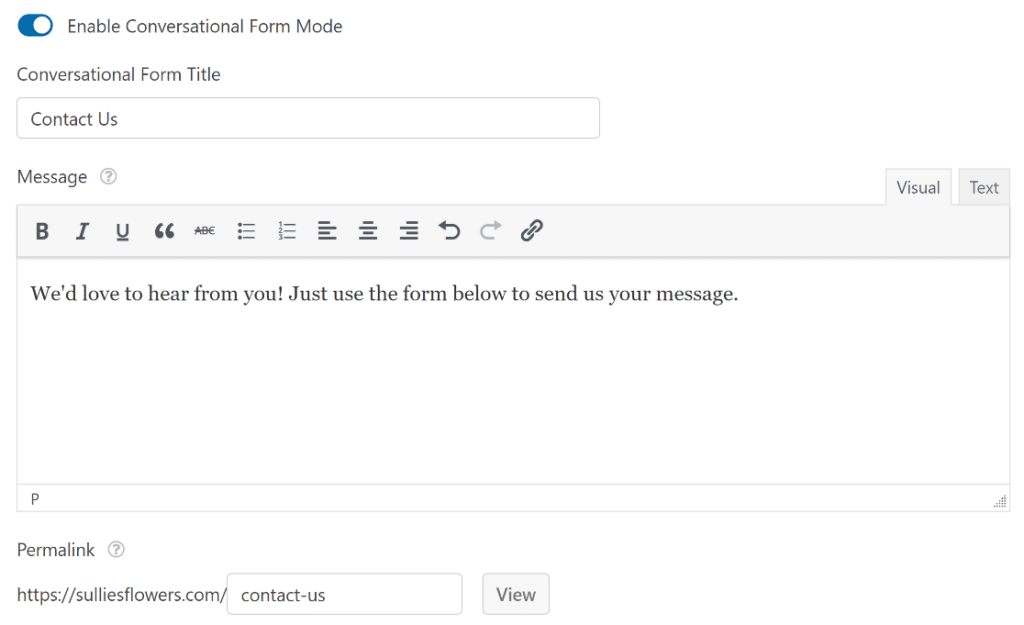1024x625 pixels.
Task: Open the Message help tooltip
Action: (108, 176)
